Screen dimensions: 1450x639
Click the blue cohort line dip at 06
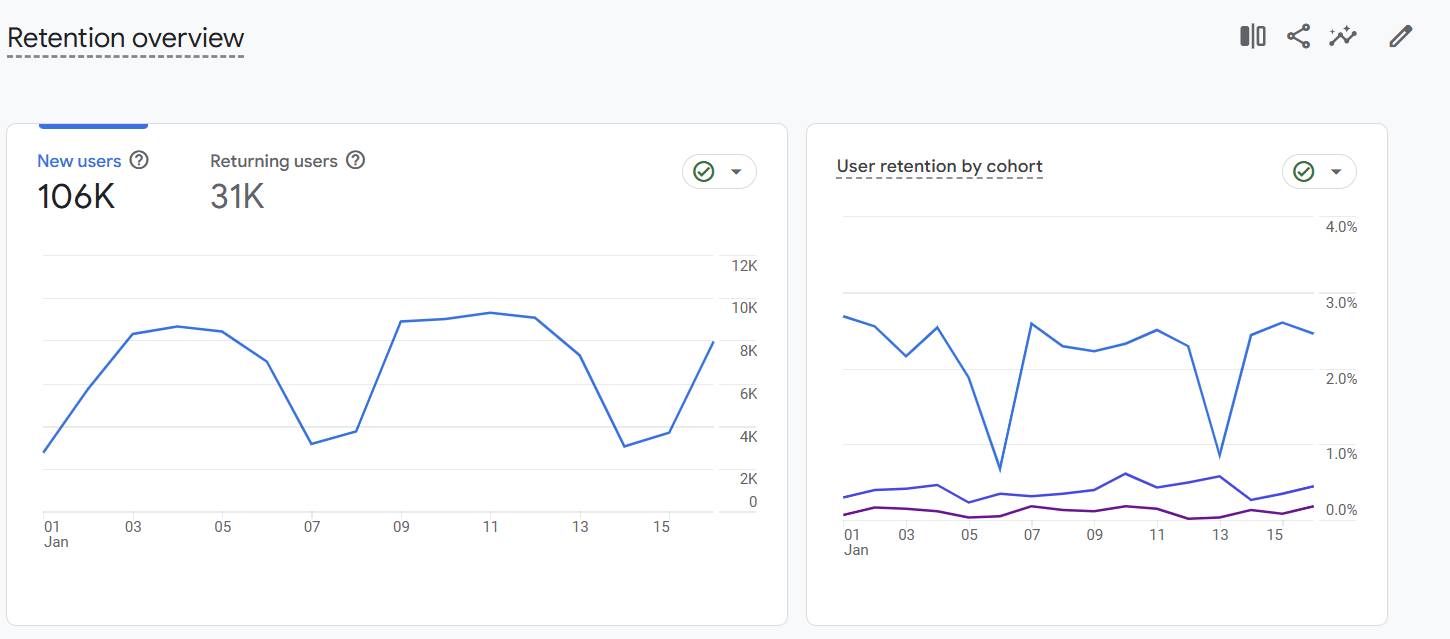(1000, 469)
